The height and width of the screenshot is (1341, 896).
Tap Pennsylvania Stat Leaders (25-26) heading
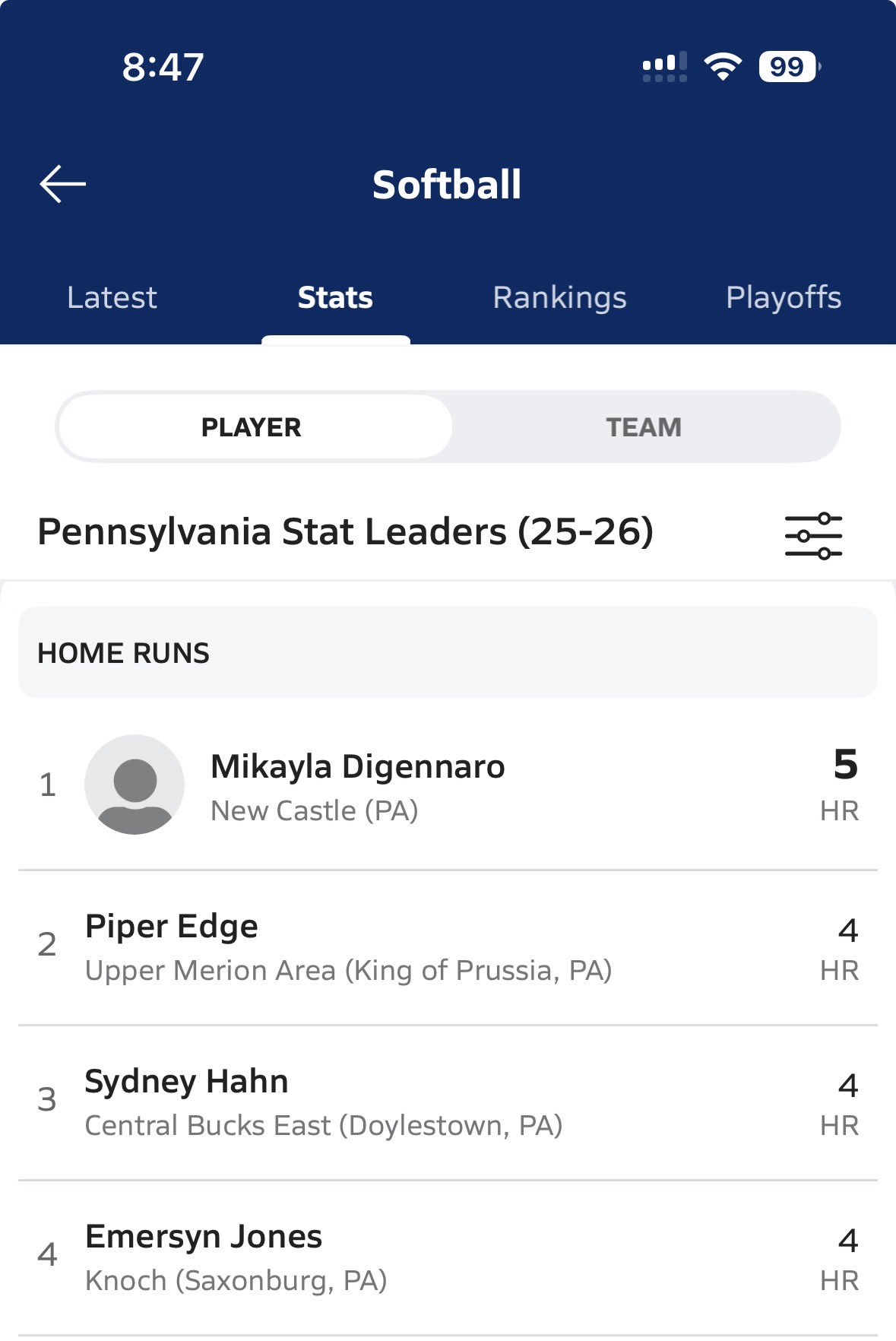(345, 532)
